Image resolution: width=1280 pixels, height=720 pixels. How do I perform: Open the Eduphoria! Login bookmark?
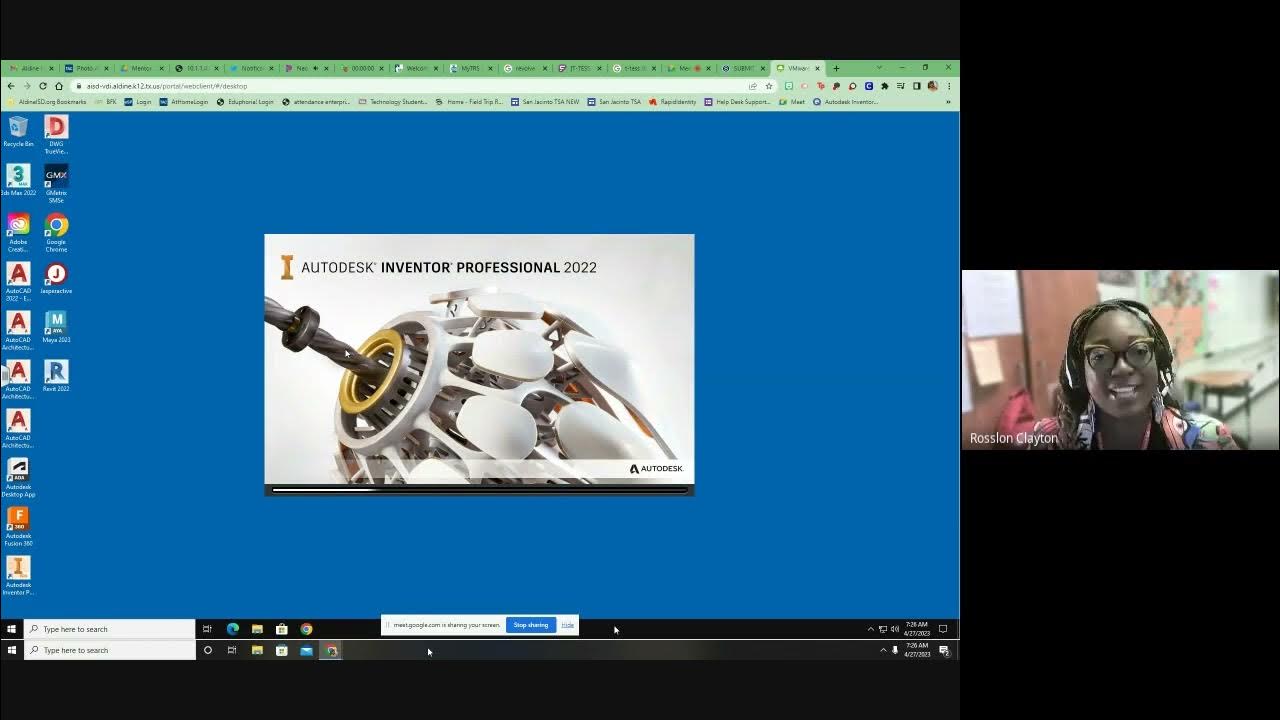point(245,102)
